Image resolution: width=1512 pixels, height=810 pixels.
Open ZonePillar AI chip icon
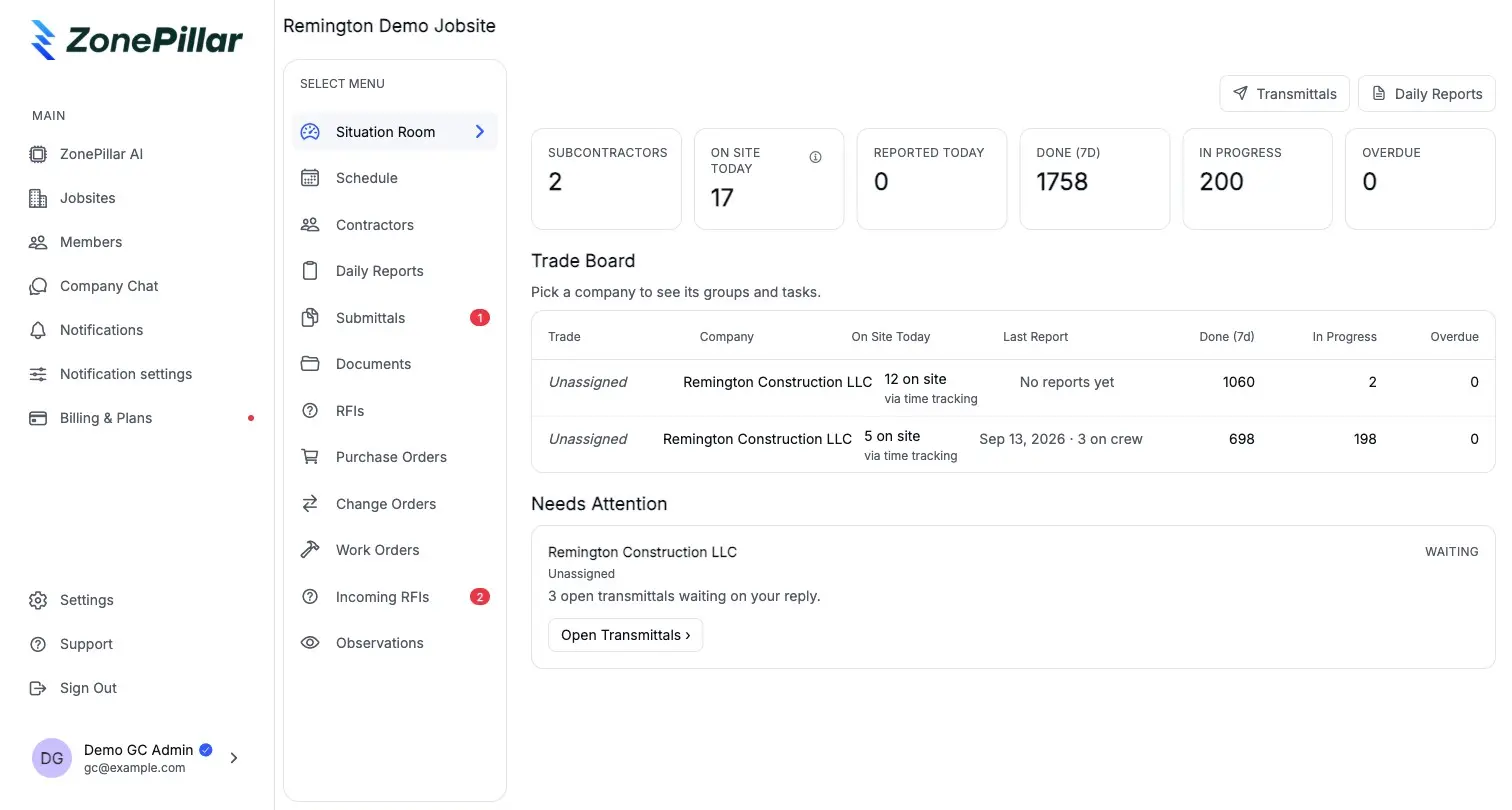click(x=38, y=154)
